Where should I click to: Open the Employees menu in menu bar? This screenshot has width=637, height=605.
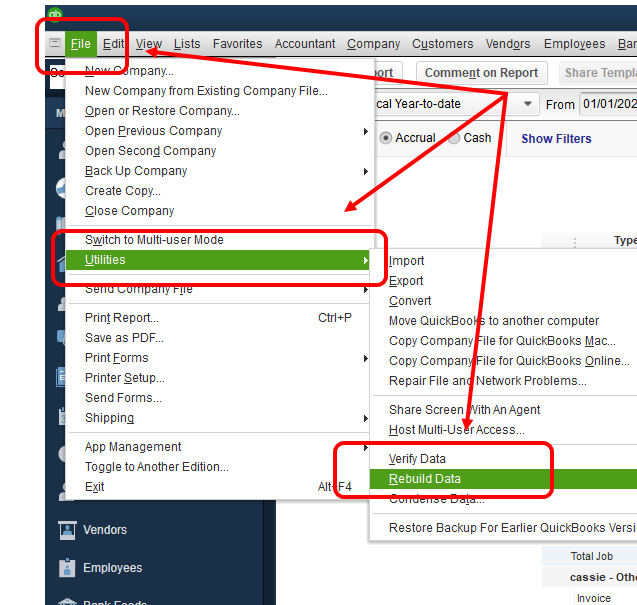pos(574,44)
